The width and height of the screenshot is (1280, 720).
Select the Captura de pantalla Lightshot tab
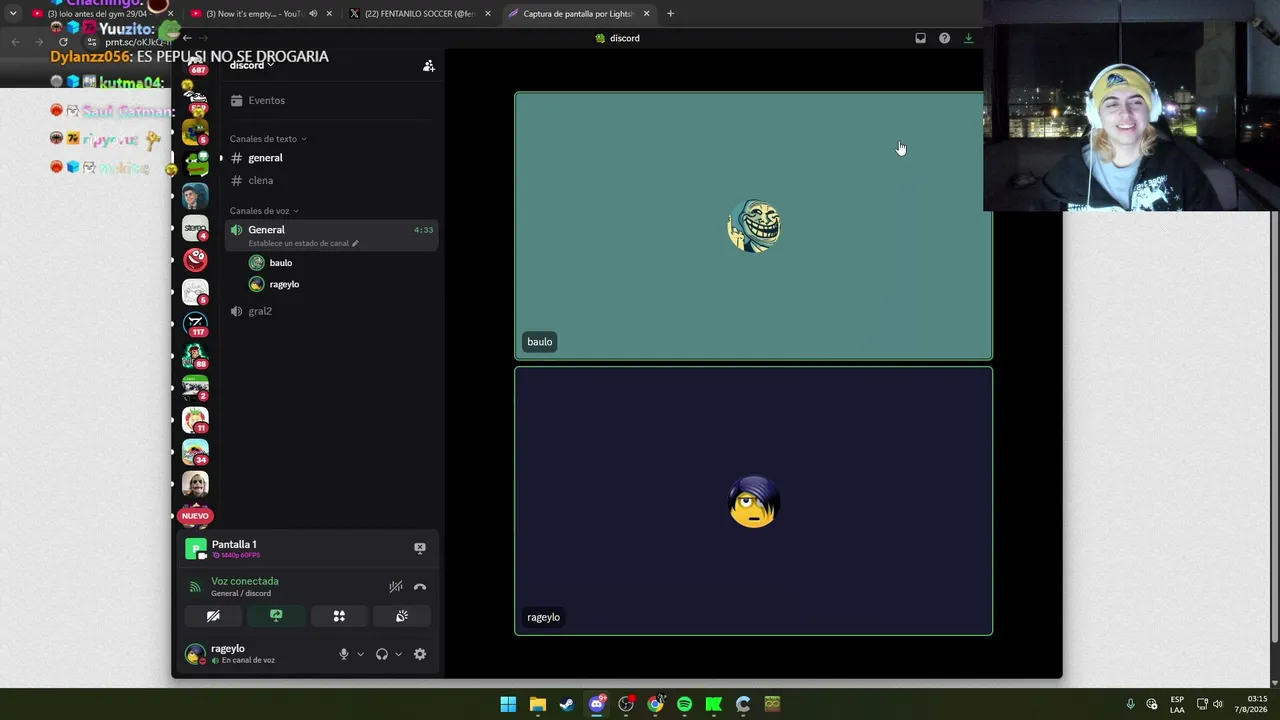point(580,14)
